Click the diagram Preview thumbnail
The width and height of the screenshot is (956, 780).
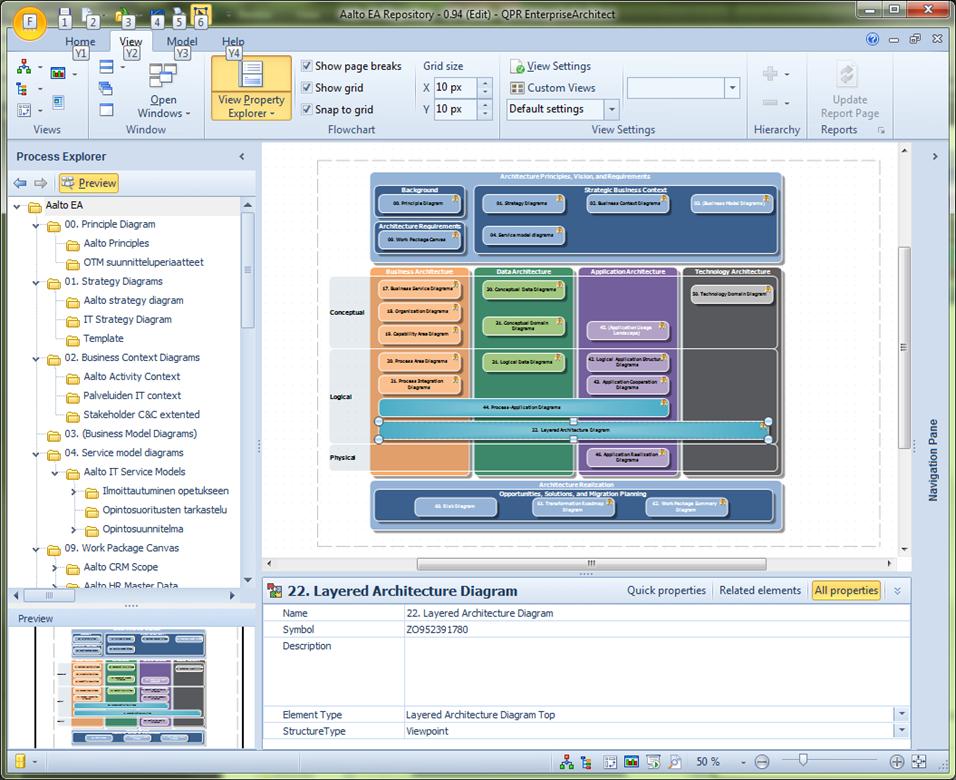point(138,687)
